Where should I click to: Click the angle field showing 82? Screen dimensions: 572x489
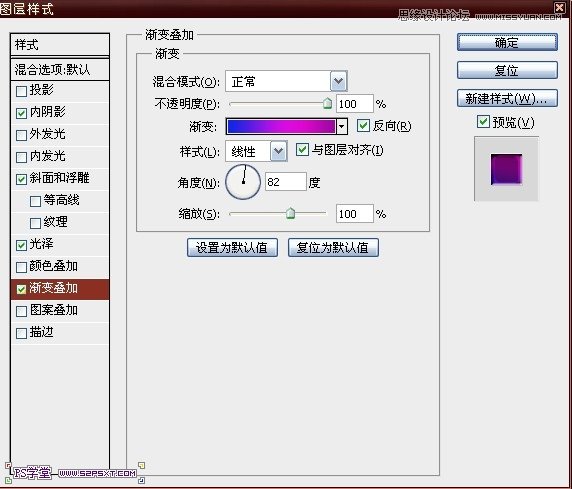click(286, 182)
